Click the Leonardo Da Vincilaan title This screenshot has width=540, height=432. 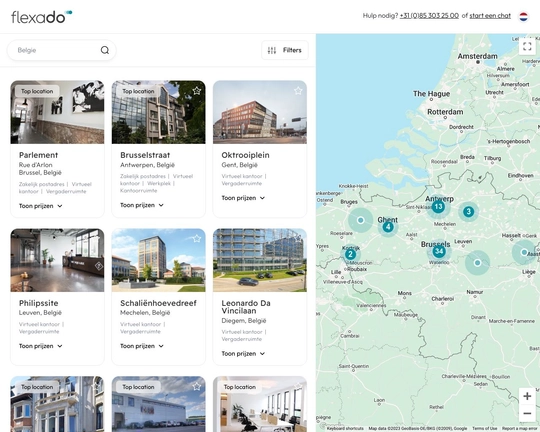[246, 307]
